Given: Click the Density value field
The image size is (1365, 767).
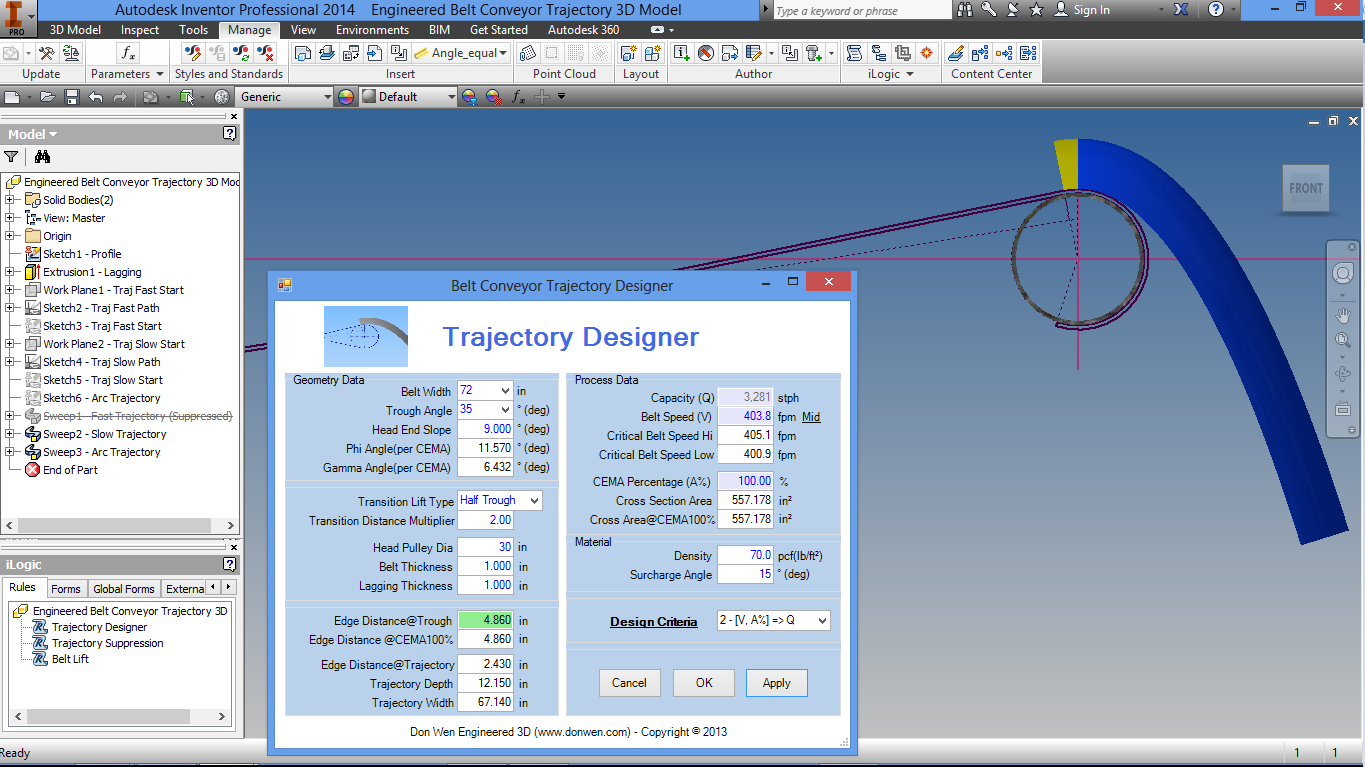Looking at the screenshot, I should point(745,555).
